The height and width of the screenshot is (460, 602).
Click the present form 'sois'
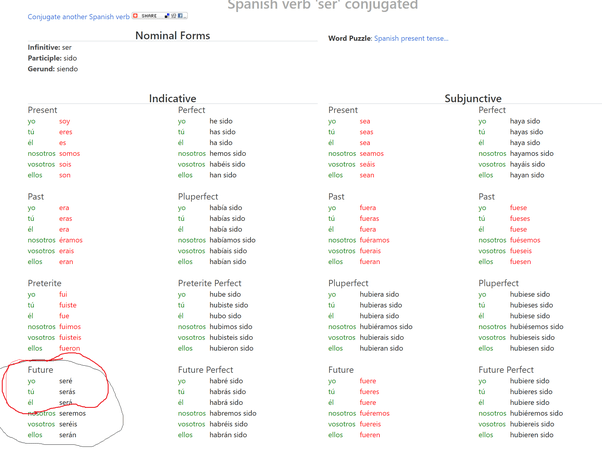click(x=65, y=164)
